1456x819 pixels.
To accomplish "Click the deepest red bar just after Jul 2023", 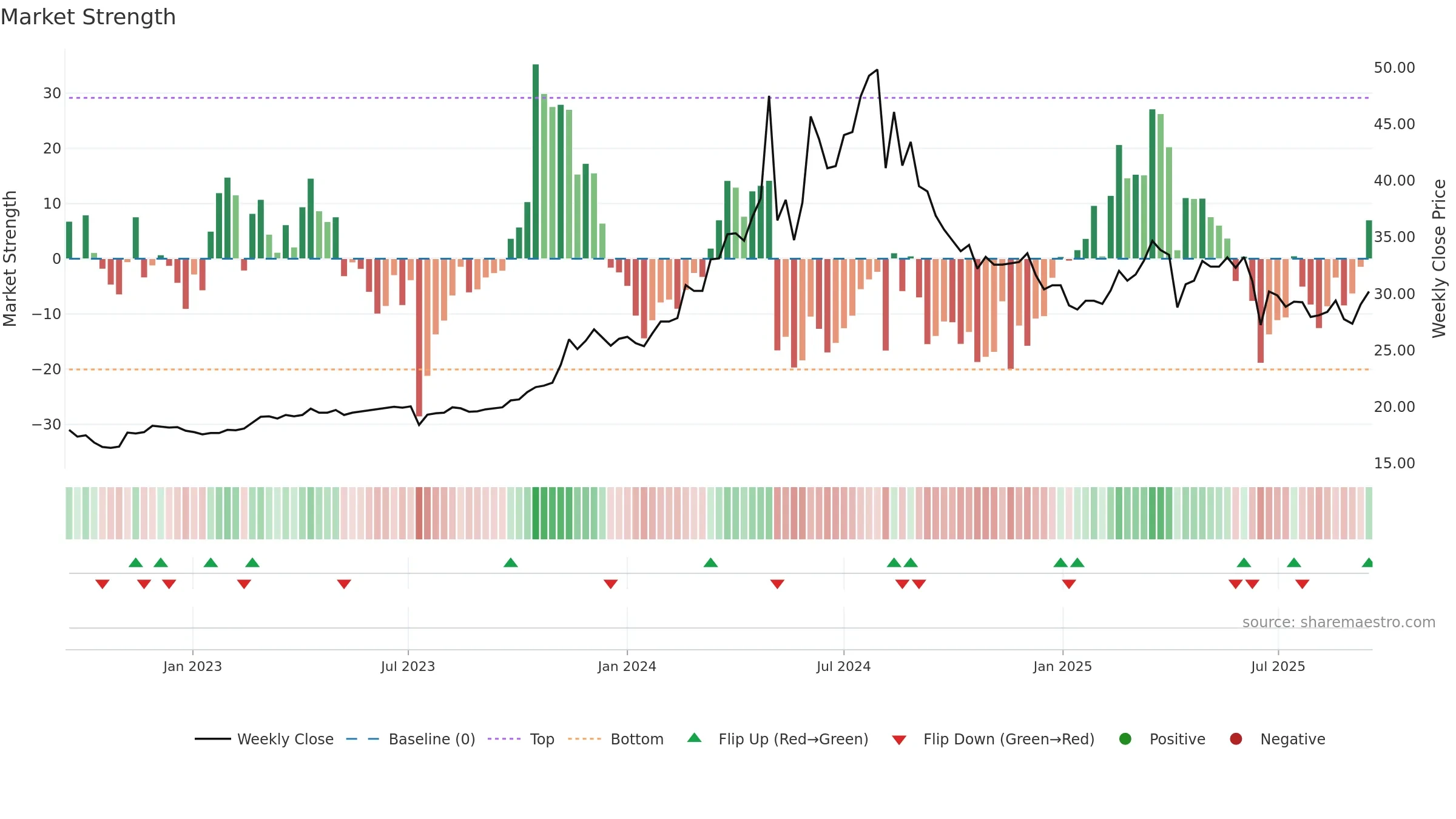I will pyautogui.click(x=419, y=337).
